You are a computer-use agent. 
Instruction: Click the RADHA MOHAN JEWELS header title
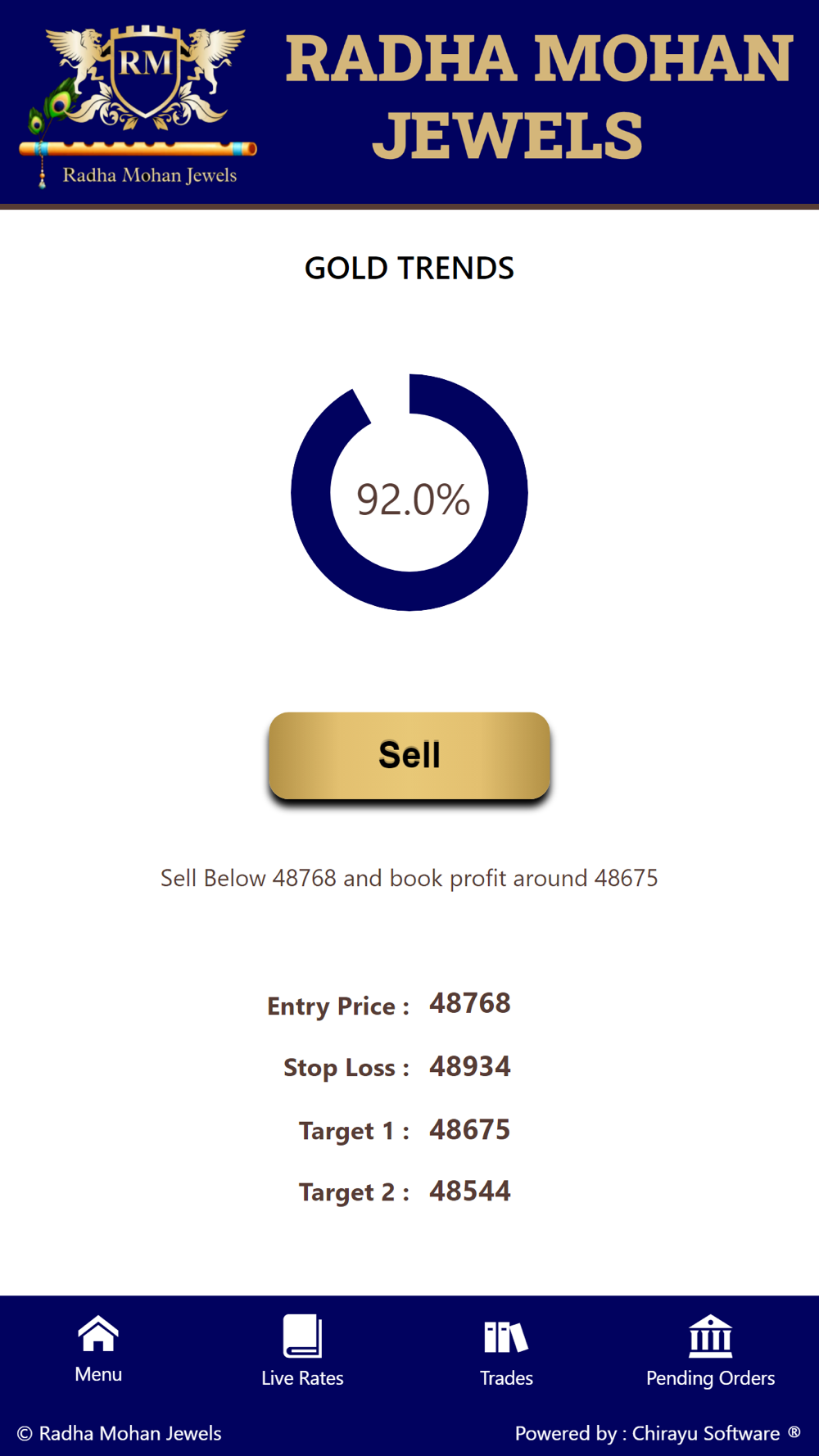(x=539, y=97)
